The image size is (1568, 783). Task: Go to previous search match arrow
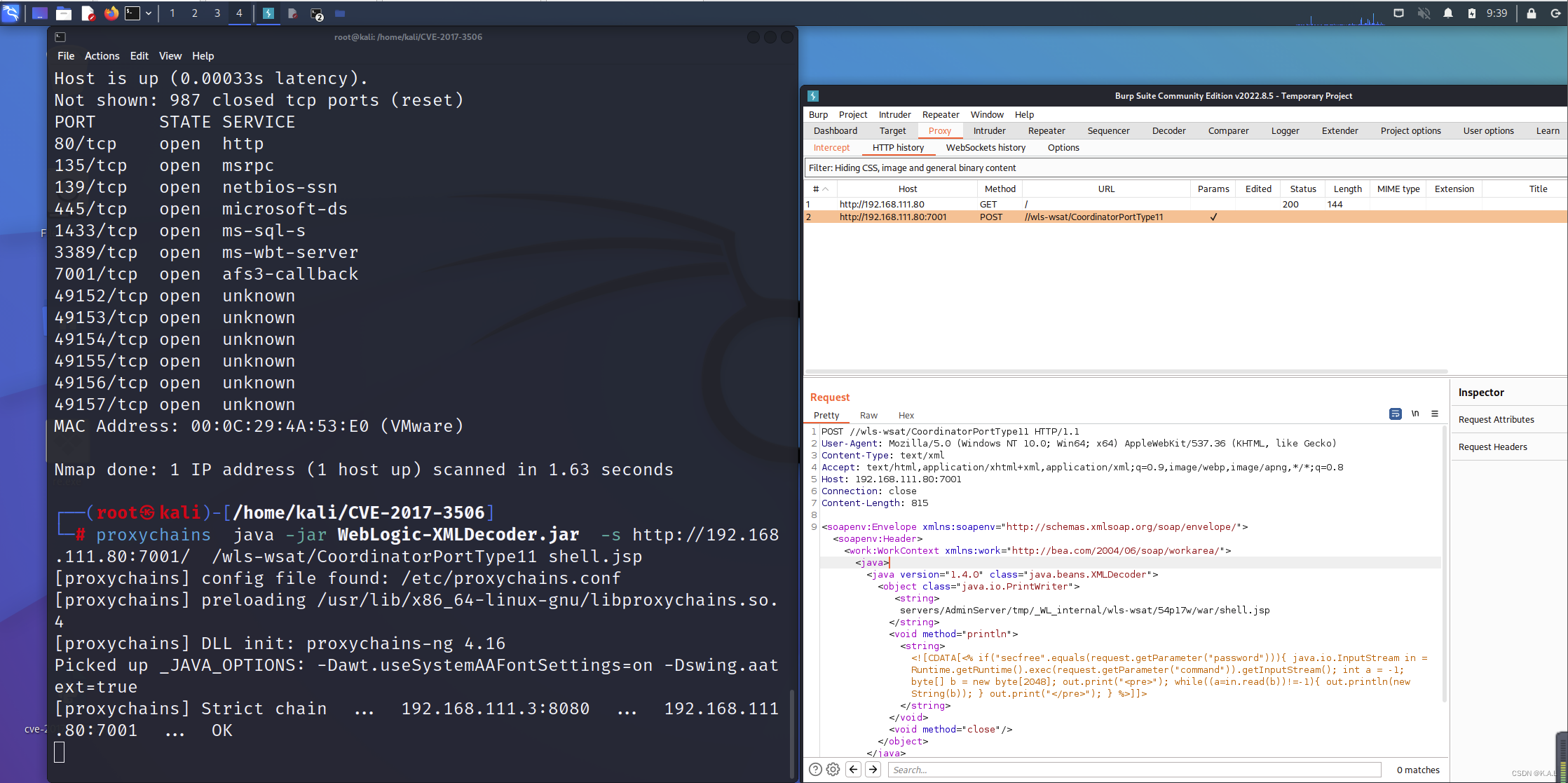point(853,770)
